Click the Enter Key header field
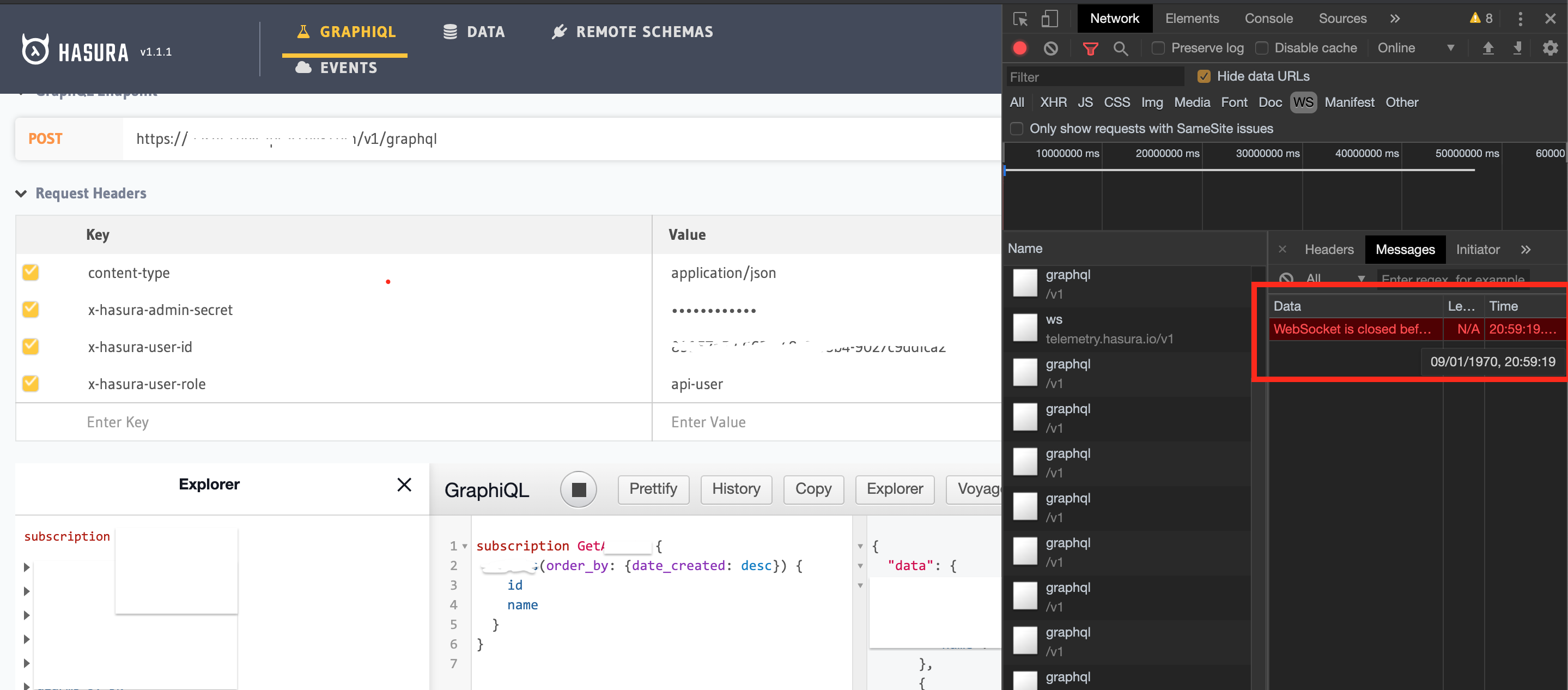This screenshot has width=1568, height=690. [333, 422]
